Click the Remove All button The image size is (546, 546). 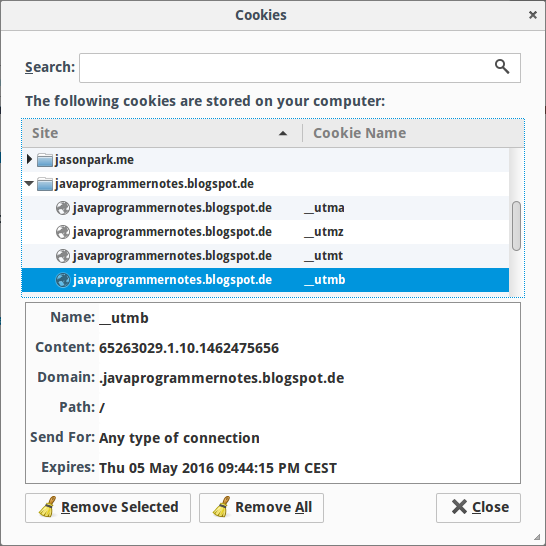point(261,508)
